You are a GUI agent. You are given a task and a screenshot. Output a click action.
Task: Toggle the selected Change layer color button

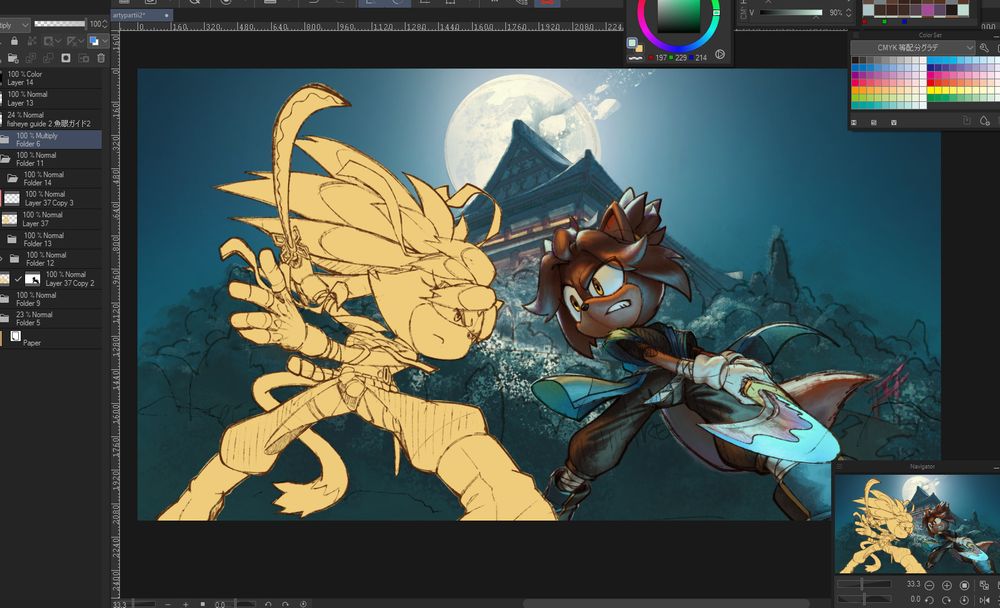pos(94,41)
